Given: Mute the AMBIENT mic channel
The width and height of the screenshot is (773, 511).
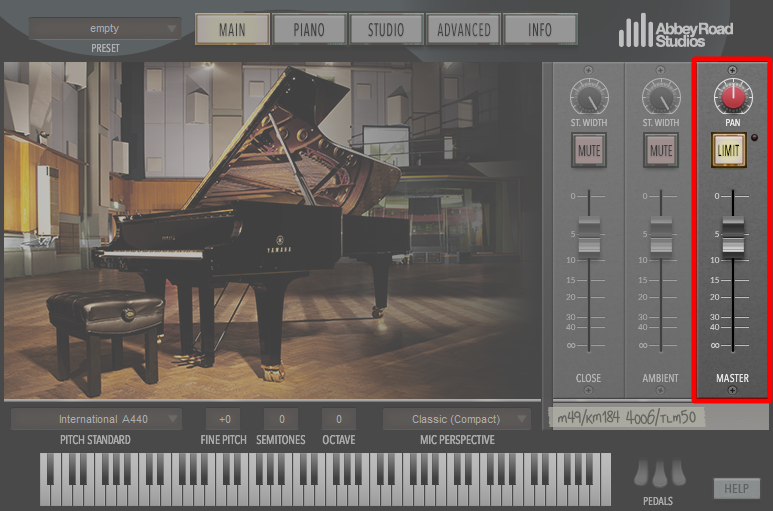Looking at the screenshot, I should (661, 150).
